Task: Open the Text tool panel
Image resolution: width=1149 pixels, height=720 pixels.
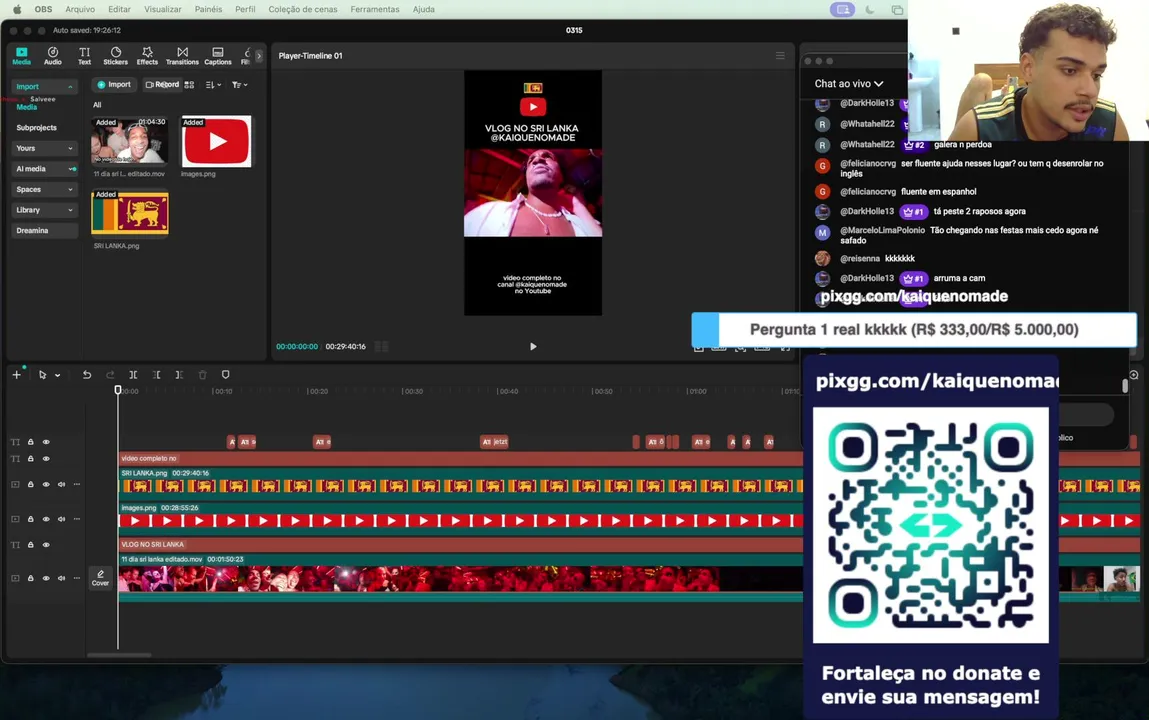Action: pos(84,56)
